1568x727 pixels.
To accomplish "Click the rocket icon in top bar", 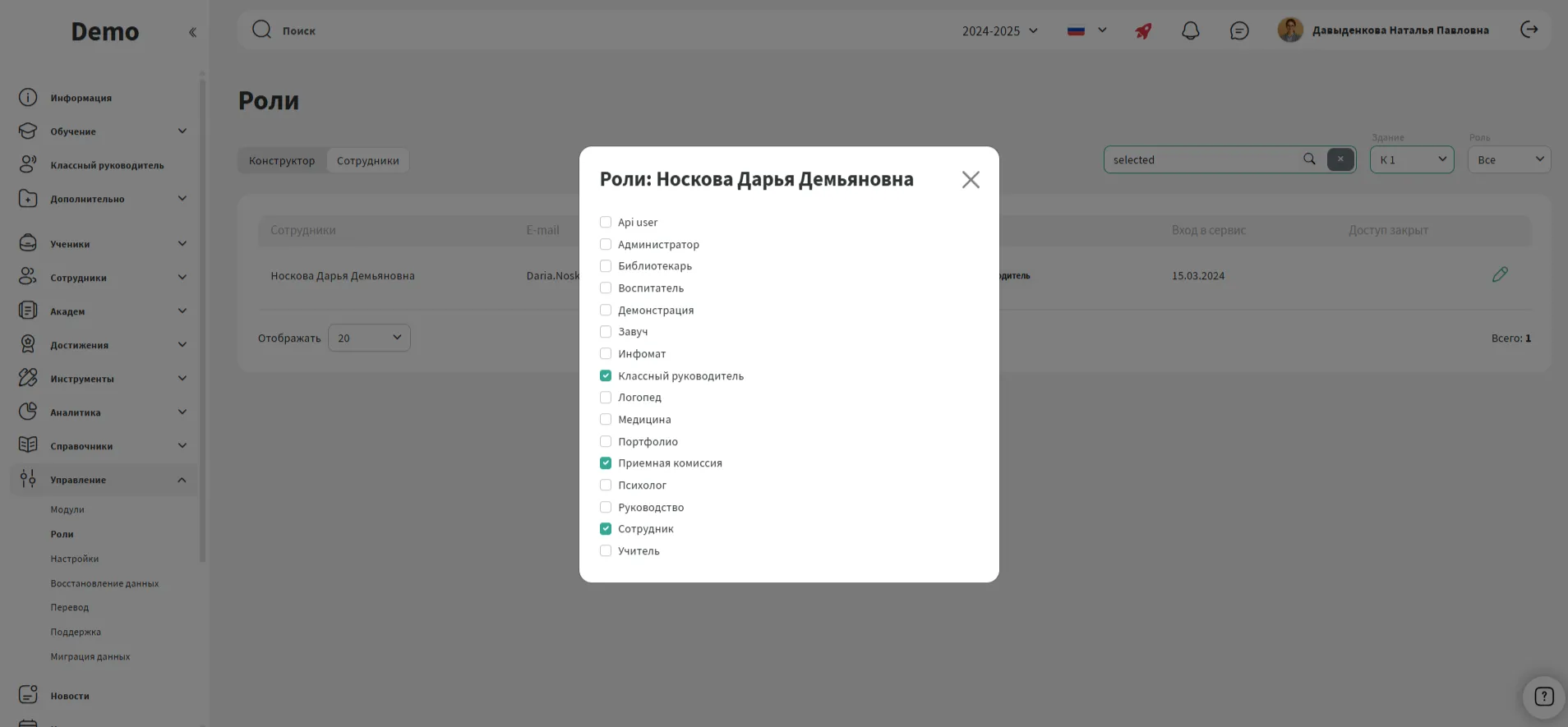I will pyautogui.click(x=1143, y=31).
